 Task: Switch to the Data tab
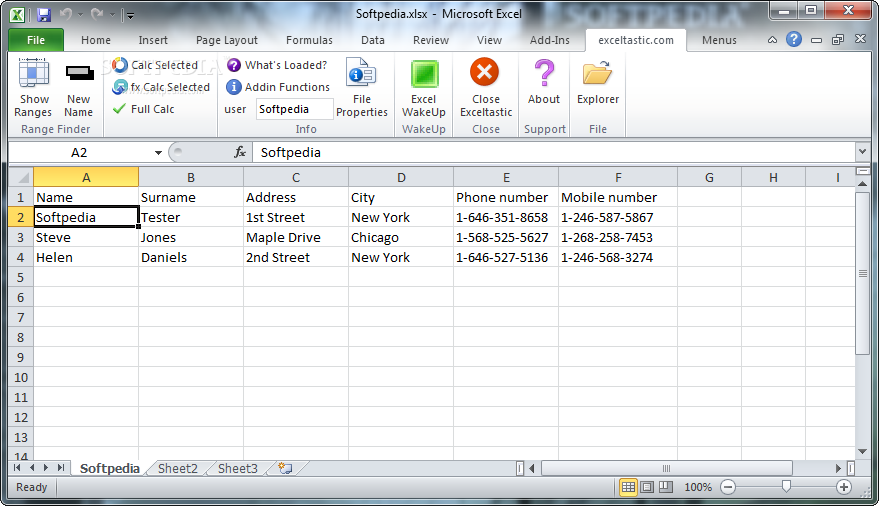point(373,40)
